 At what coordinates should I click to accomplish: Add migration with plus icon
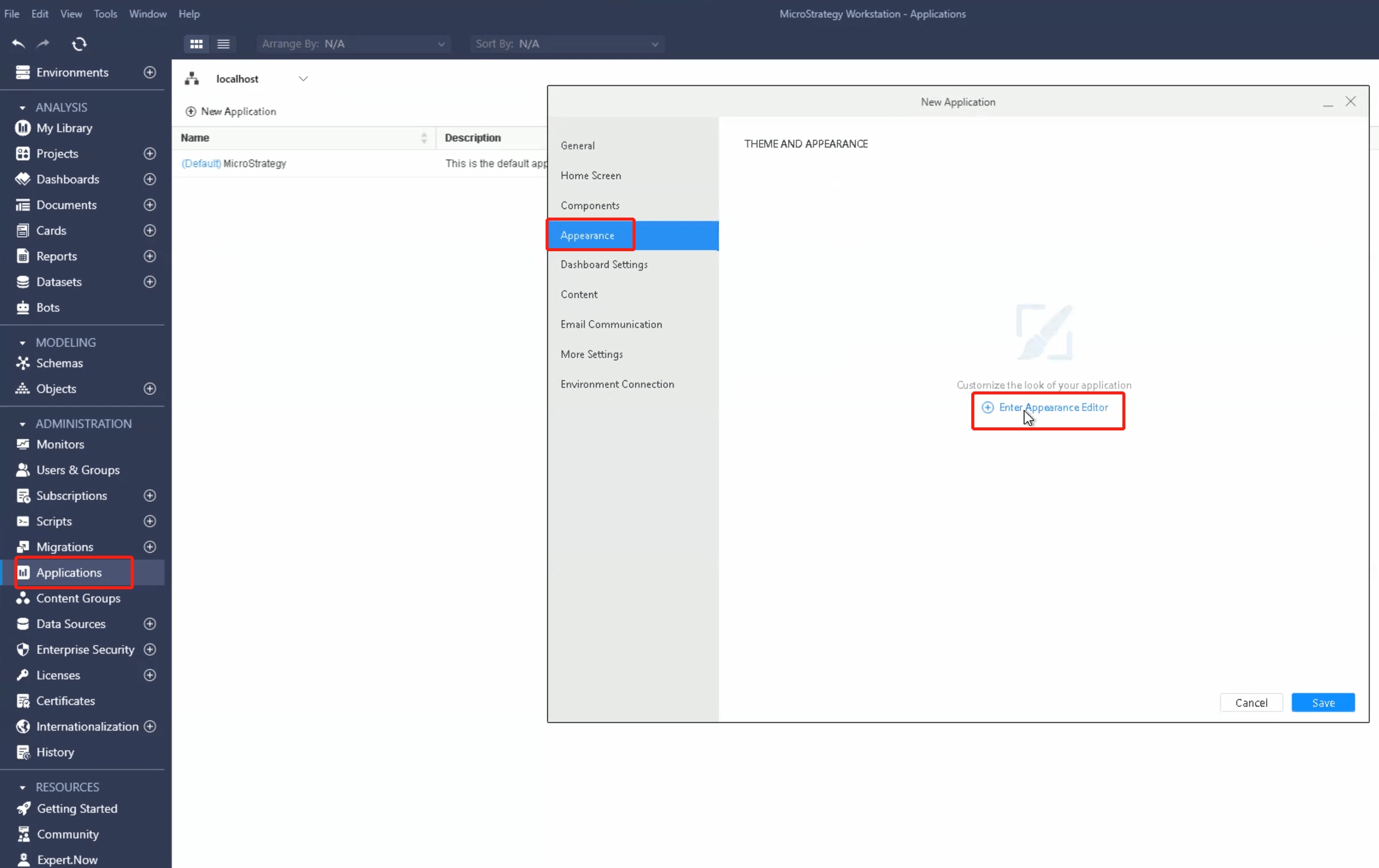pyautogui.click(x=150, y=547)
